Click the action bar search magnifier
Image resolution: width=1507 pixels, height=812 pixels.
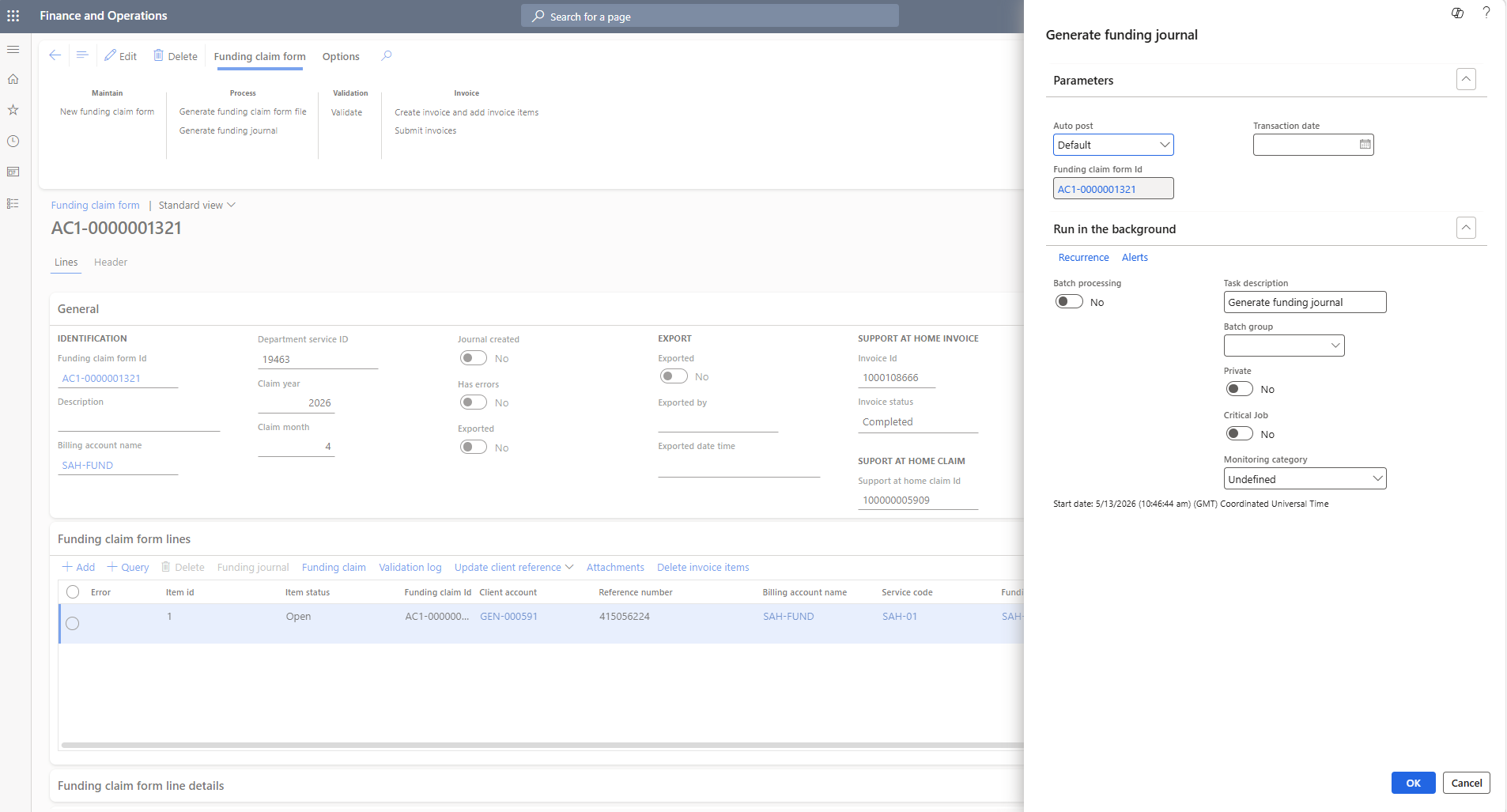[x=387, y=56]
